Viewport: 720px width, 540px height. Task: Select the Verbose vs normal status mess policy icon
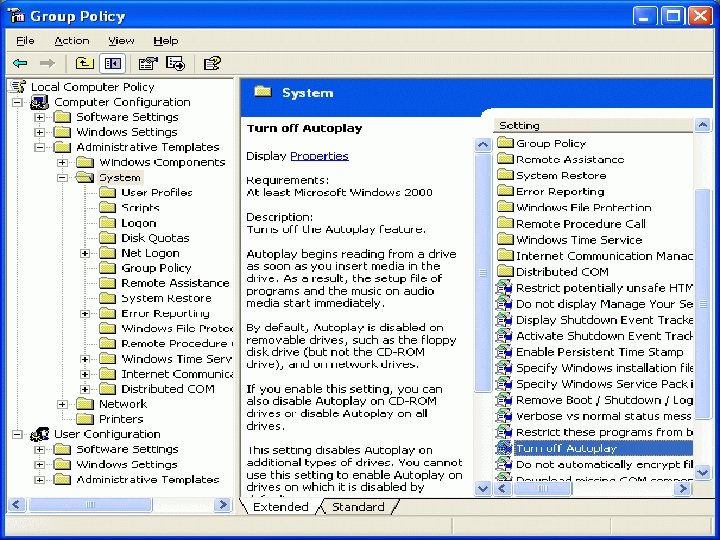(x=504, y=416)
